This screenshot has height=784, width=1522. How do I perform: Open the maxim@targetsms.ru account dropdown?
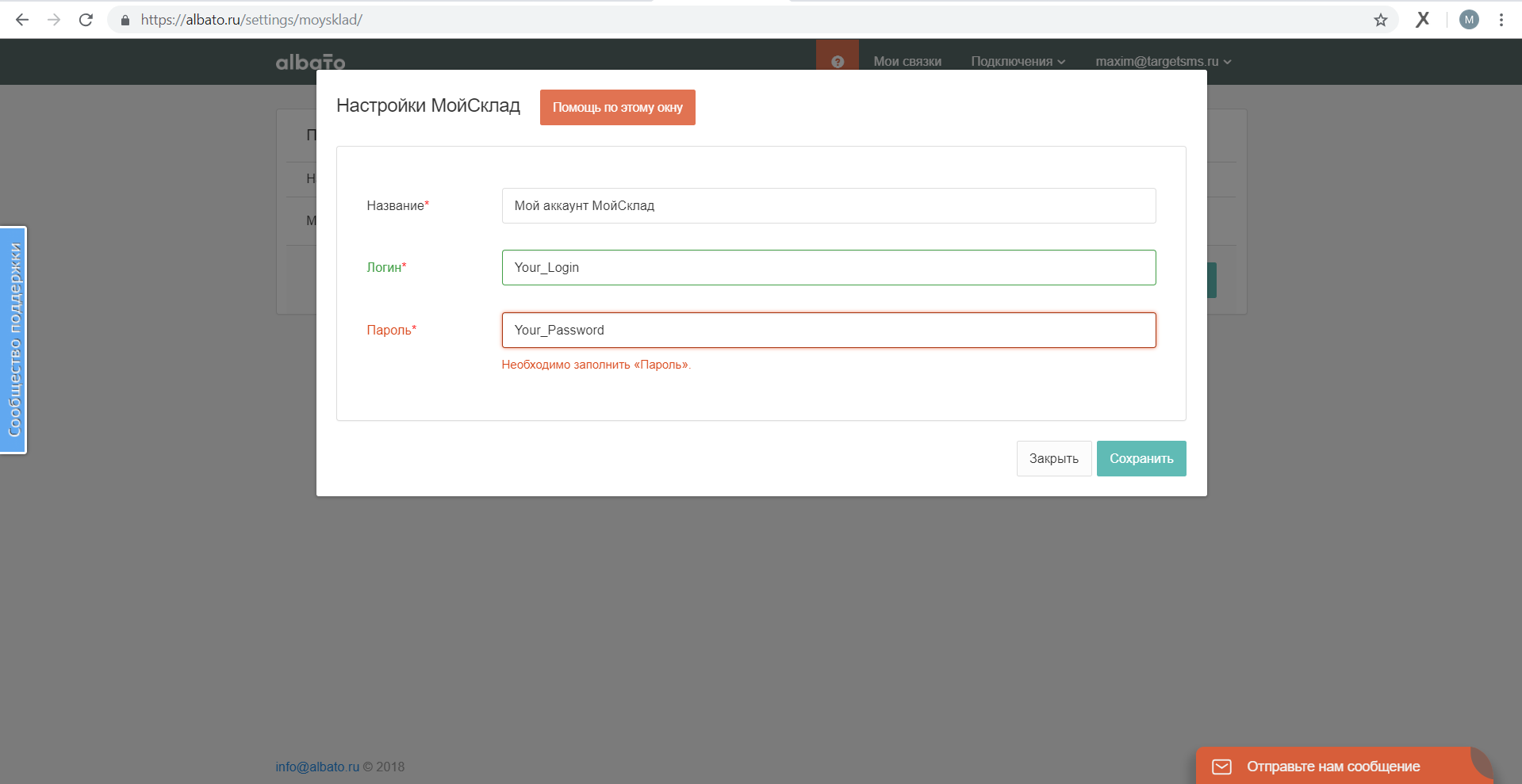tap(1164, 62)
